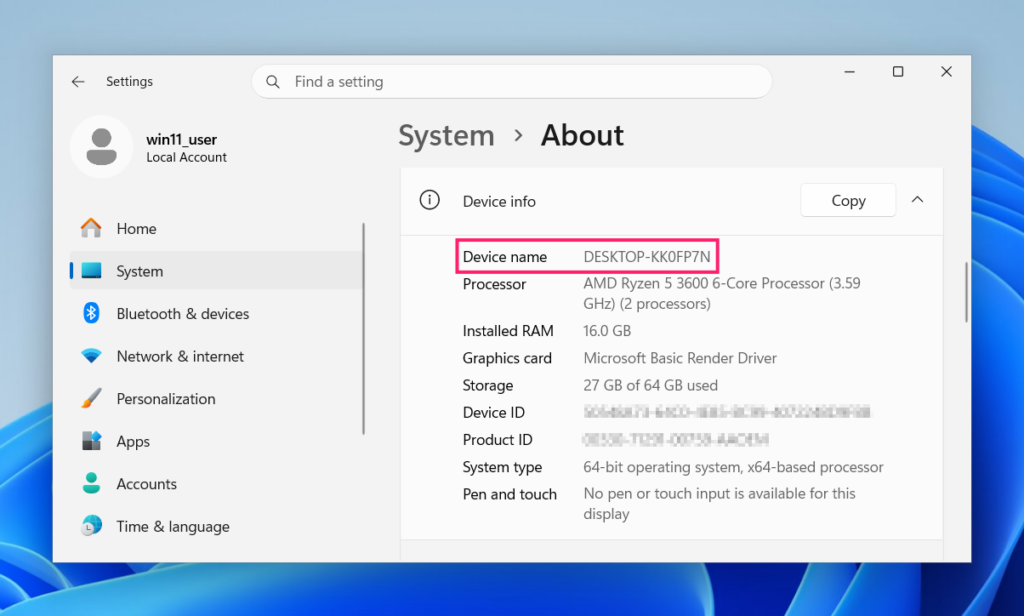Click the back arrow in Settings
Image resolution: width=1024 pixels, height=616 pixels.
coord(78,82)
